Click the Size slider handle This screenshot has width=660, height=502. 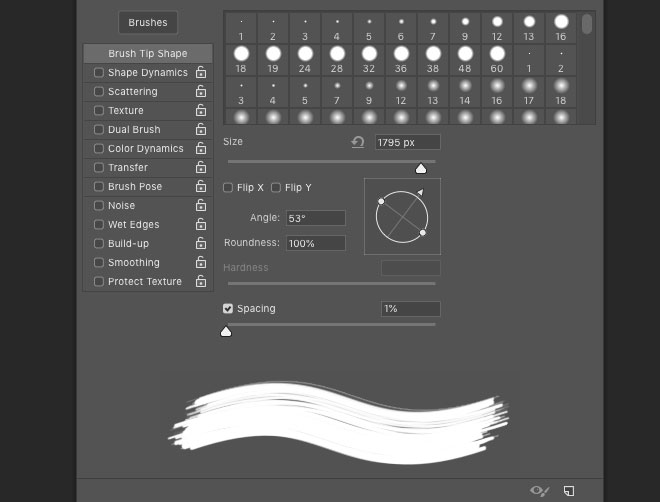(x=421, y=168)
